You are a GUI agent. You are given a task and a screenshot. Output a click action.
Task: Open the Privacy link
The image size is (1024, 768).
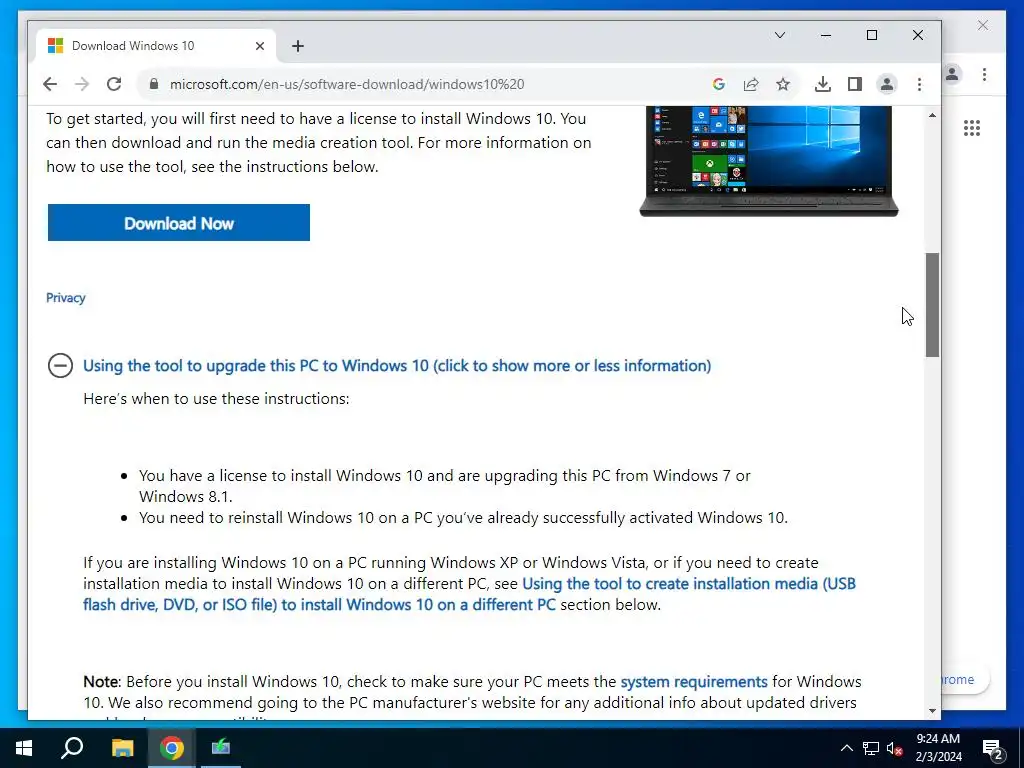coord(65,298)
